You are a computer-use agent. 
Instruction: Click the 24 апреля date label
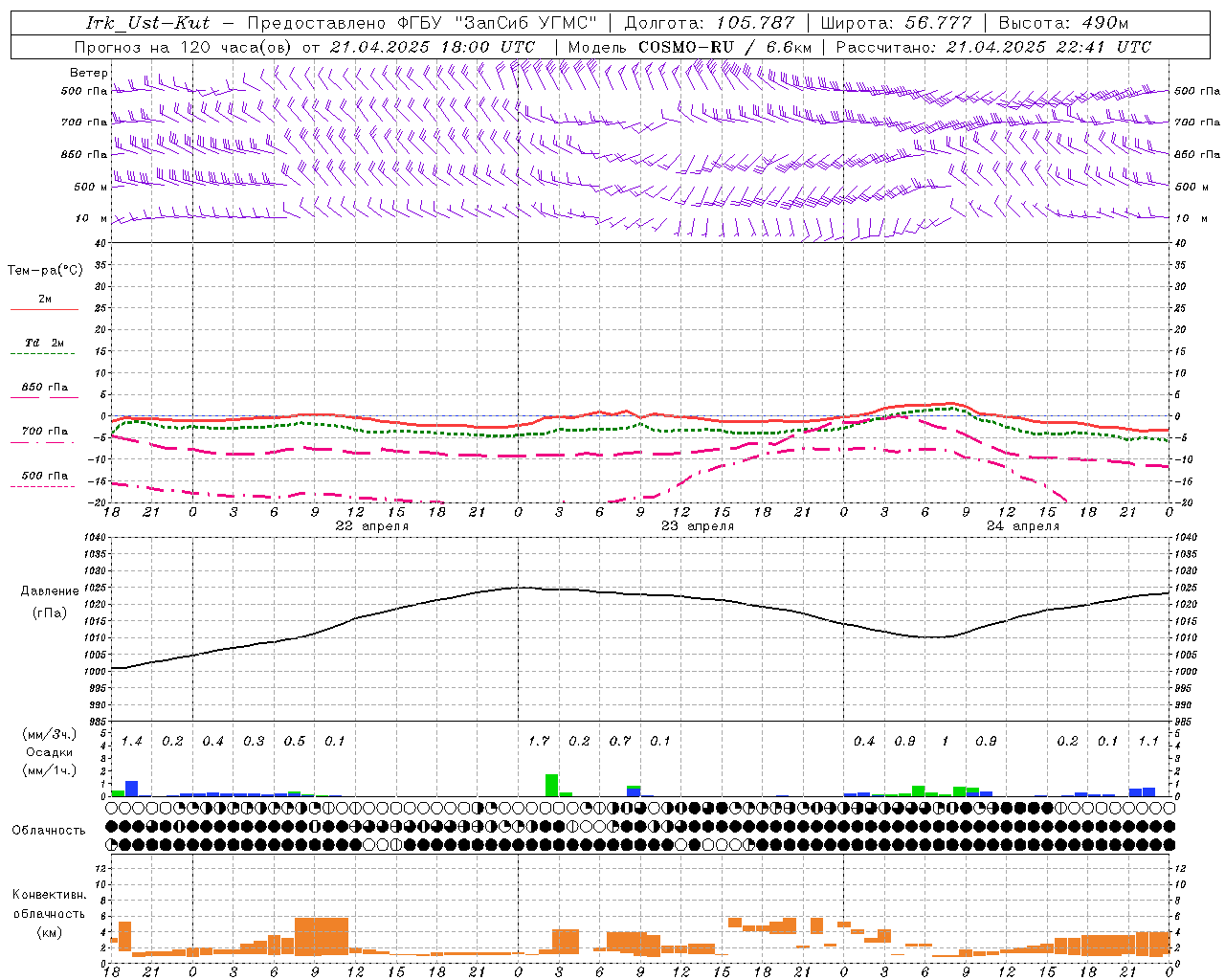(1023, 526)
